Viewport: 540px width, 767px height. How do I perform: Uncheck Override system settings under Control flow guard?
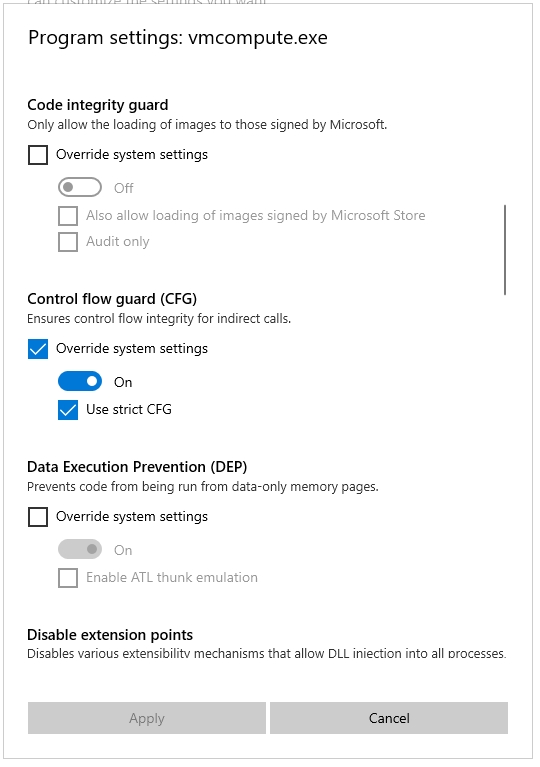pos(38,349)
